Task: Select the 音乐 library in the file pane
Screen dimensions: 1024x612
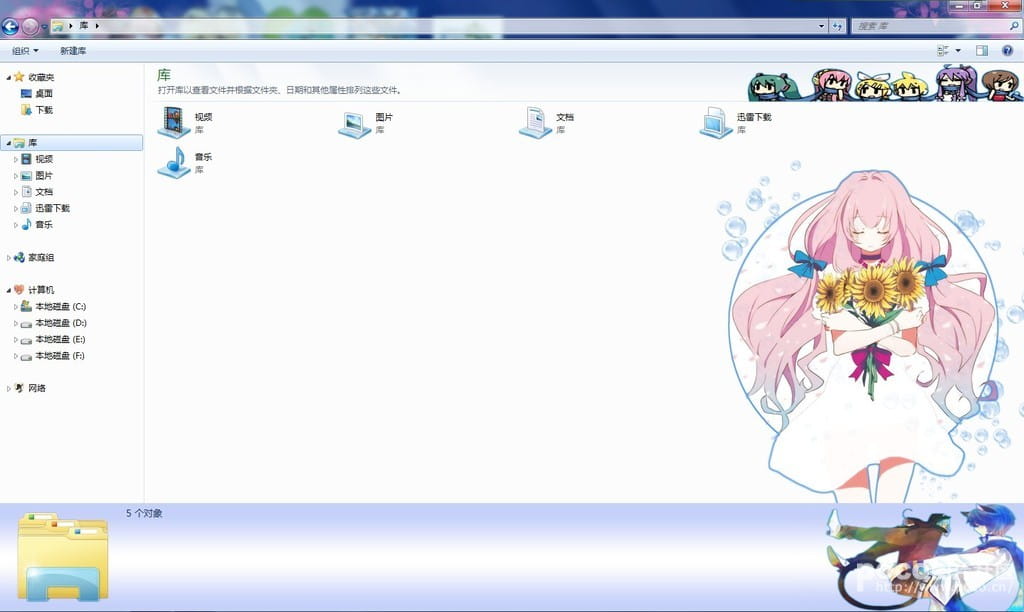Action: pos(185,162)
